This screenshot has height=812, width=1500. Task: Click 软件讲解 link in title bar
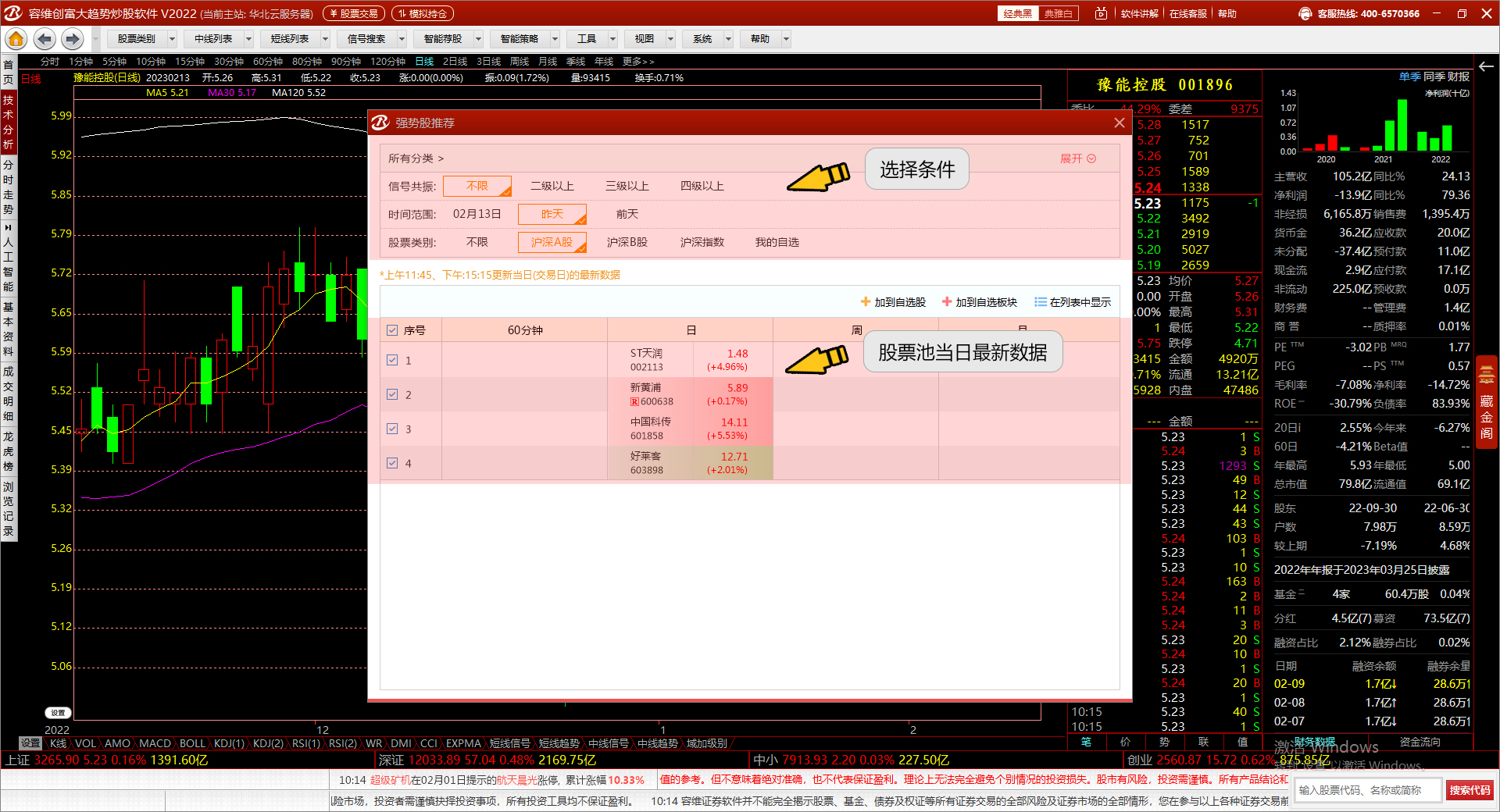click(1140, 13)
